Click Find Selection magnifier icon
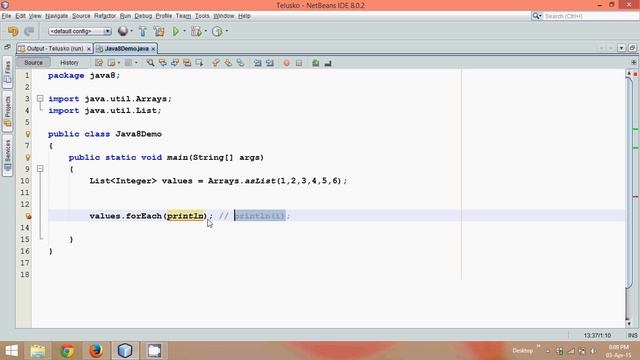This screenshot has height=360, width=640. click(x=150, y=63)
